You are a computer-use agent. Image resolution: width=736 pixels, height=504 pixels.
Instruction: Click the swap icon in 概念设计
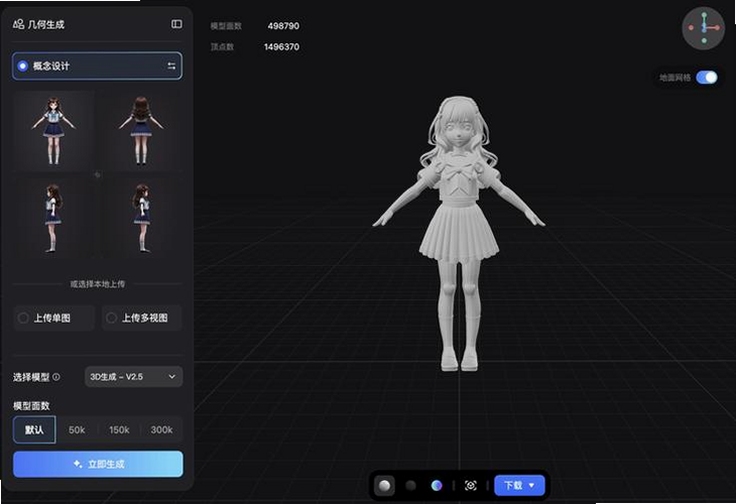point(171,66)
